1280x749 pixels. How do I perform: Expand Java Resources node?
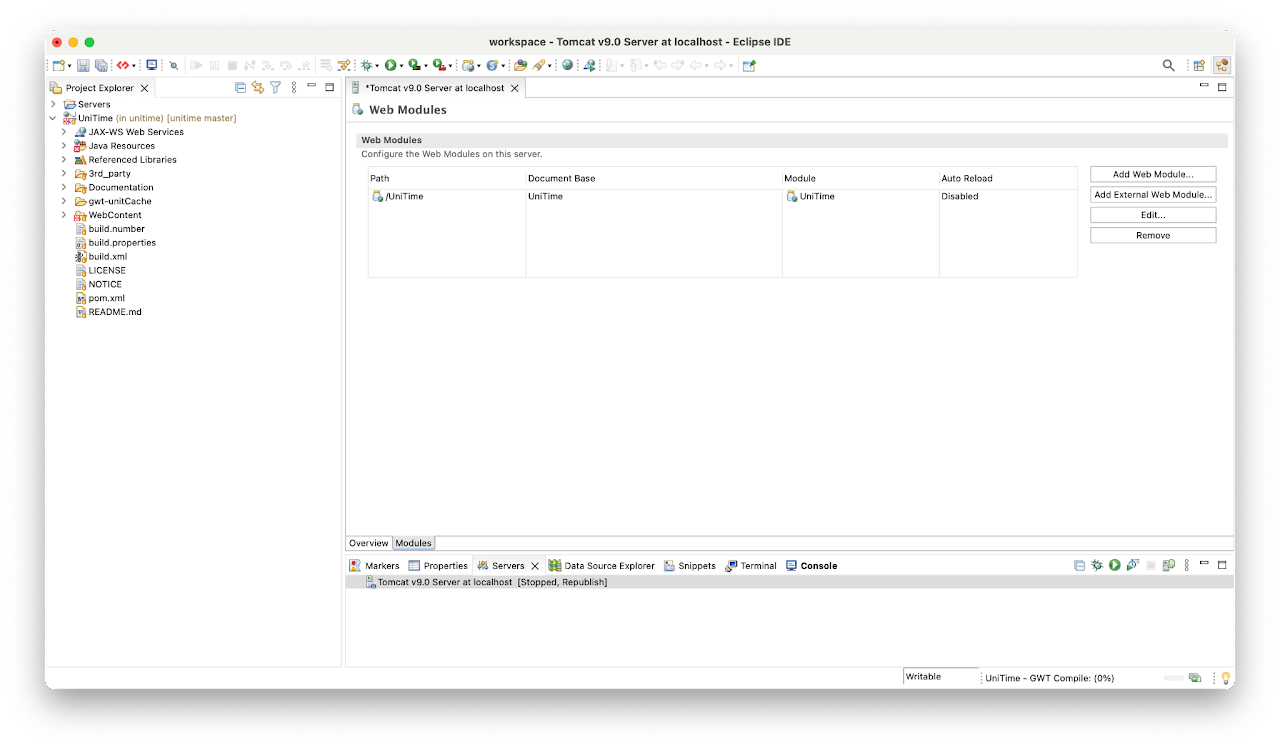click(64, 146)
